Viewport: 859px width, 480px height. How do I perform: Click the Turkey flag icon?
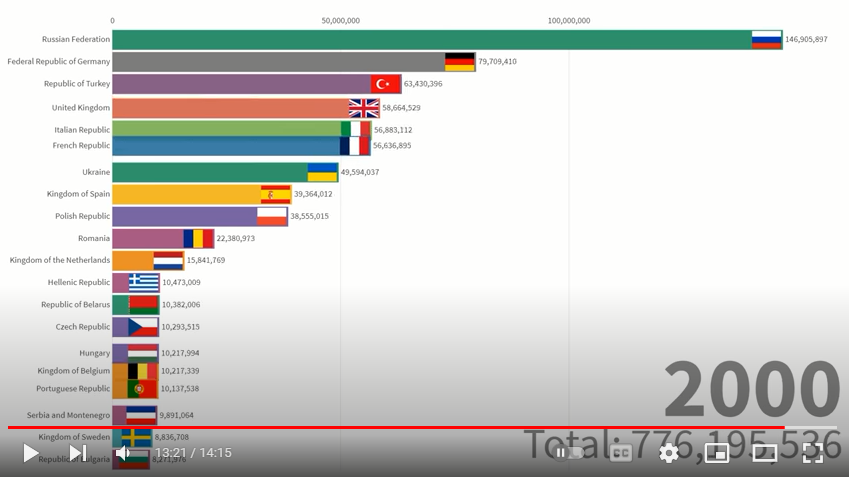pyautogui.click(x=385, y=84)
